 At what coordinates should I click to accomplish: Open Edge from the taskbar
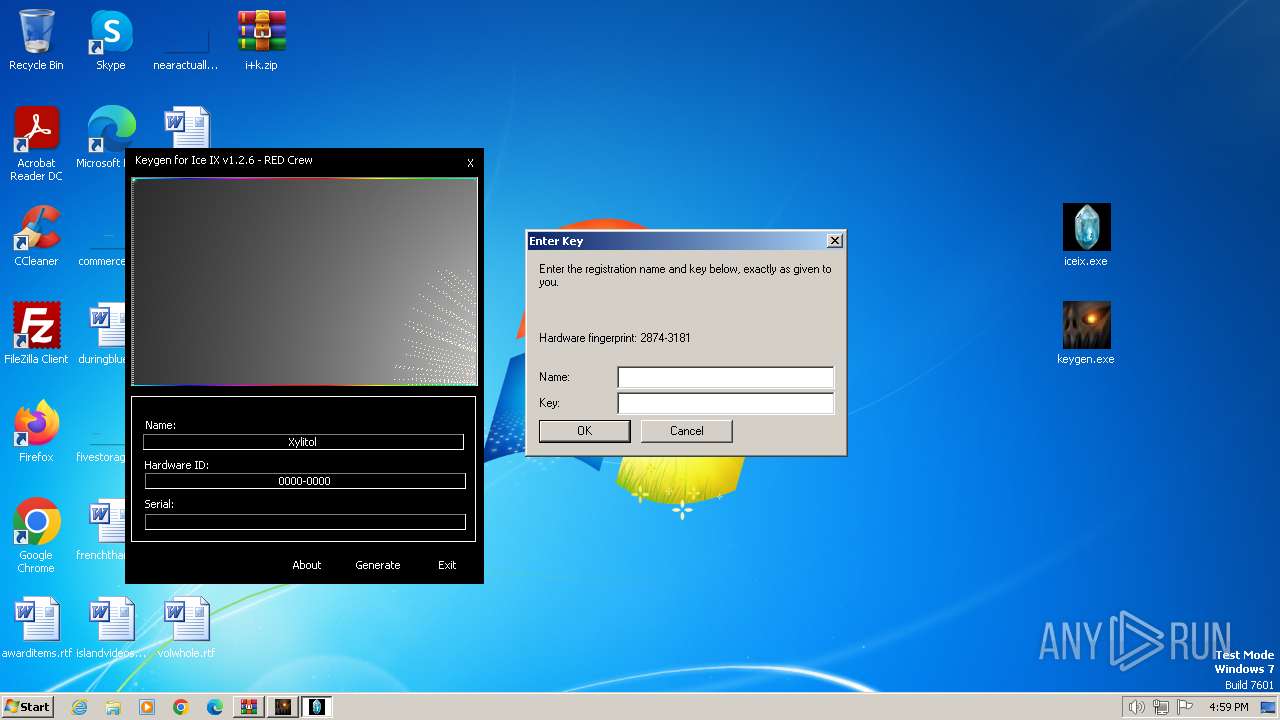tap(215, 707)
